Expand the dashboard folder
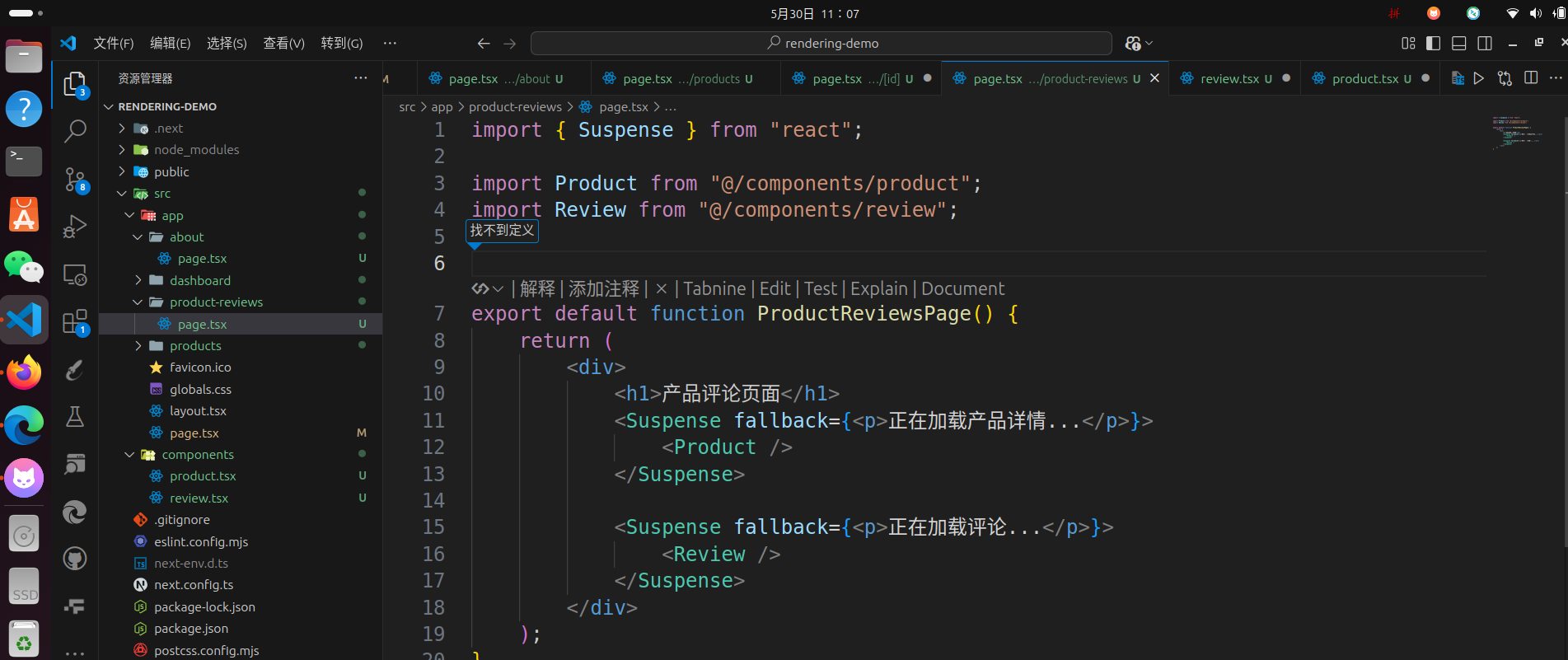The width and height of the screenshot is (1568, 660). click(x=199, y=281)
